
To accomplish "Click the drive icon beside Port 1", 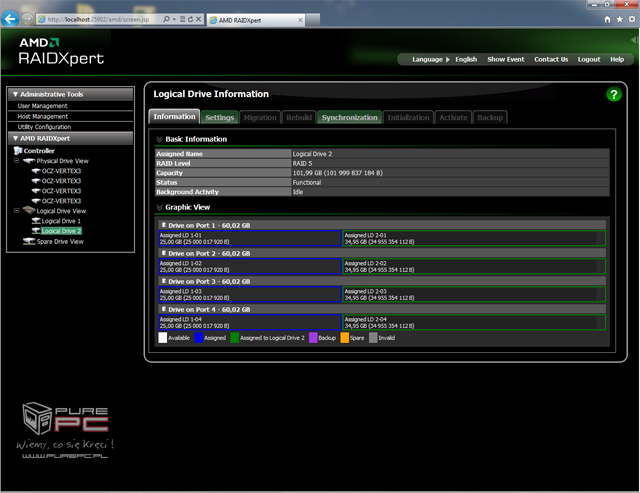I will click(164, 225).
